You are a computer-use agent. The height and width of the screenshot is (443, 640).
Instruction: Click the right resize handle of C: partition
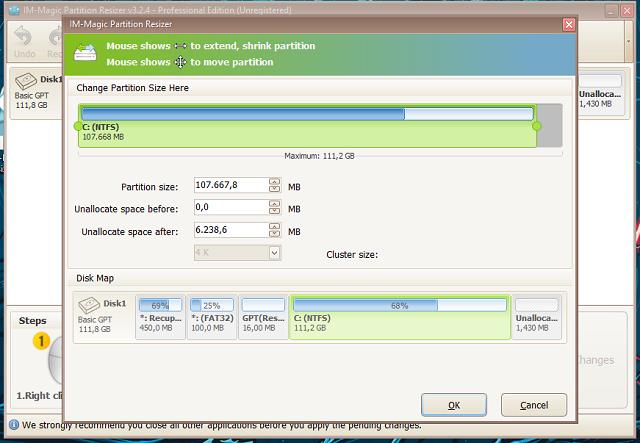(537, 126)
